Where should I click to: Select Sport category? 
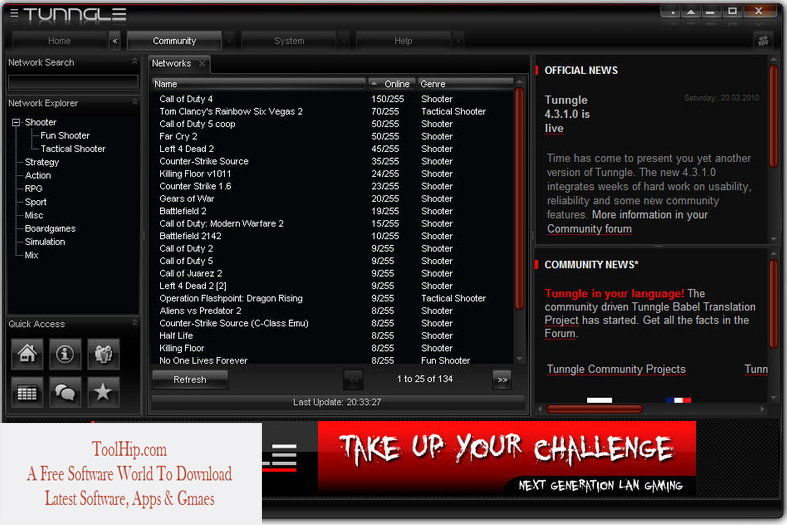[x=36, y=202]
